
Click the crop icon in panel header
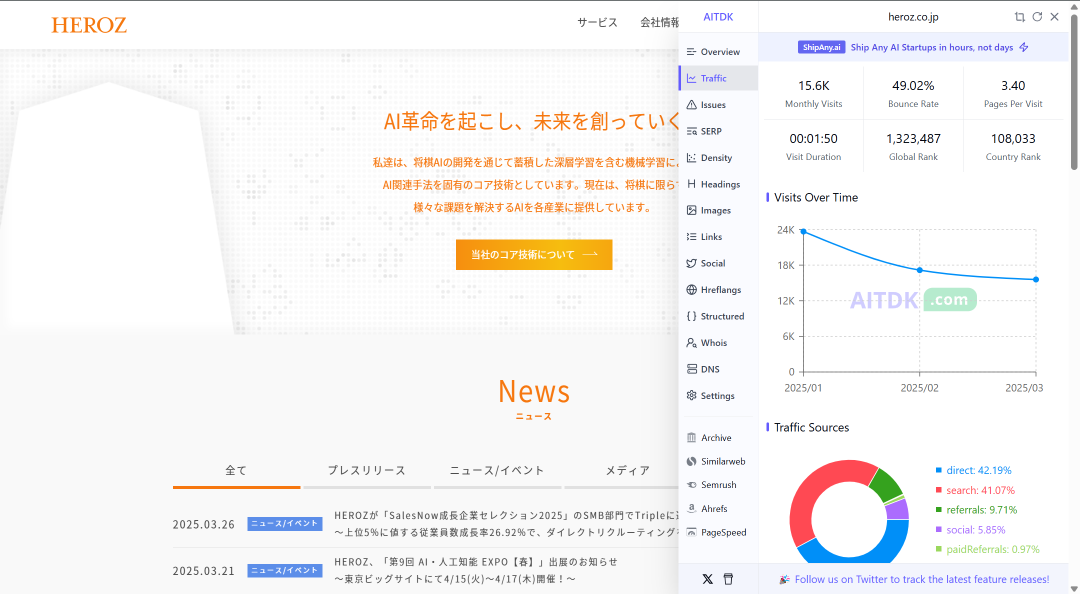point(1019,17)
